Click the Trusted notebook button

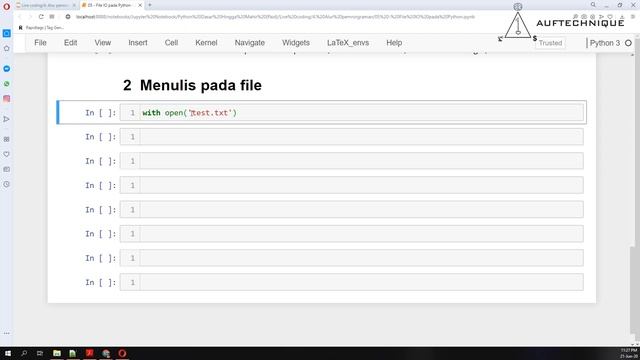pos(550,43)
